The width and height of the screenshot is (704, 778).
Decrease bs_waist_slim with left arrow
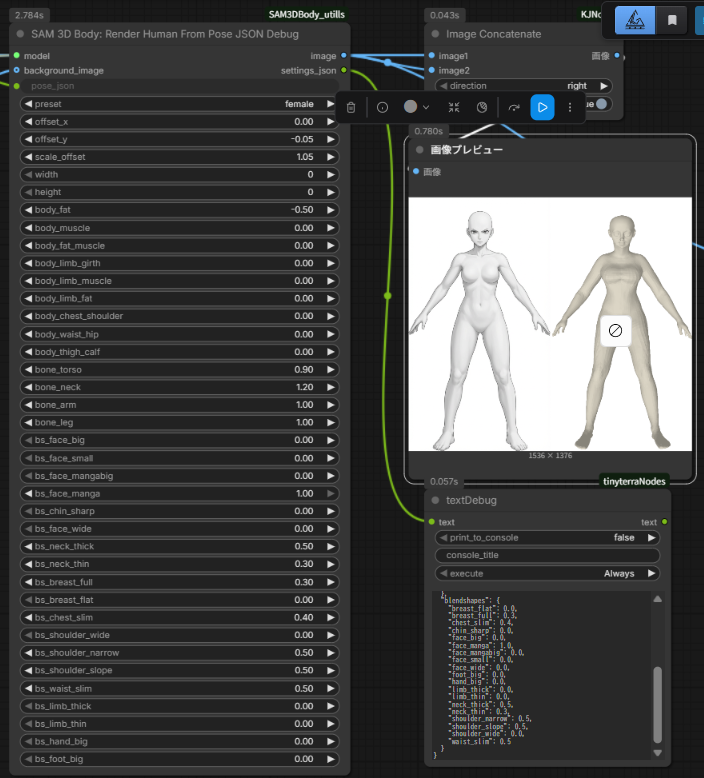tap(28, 689)
